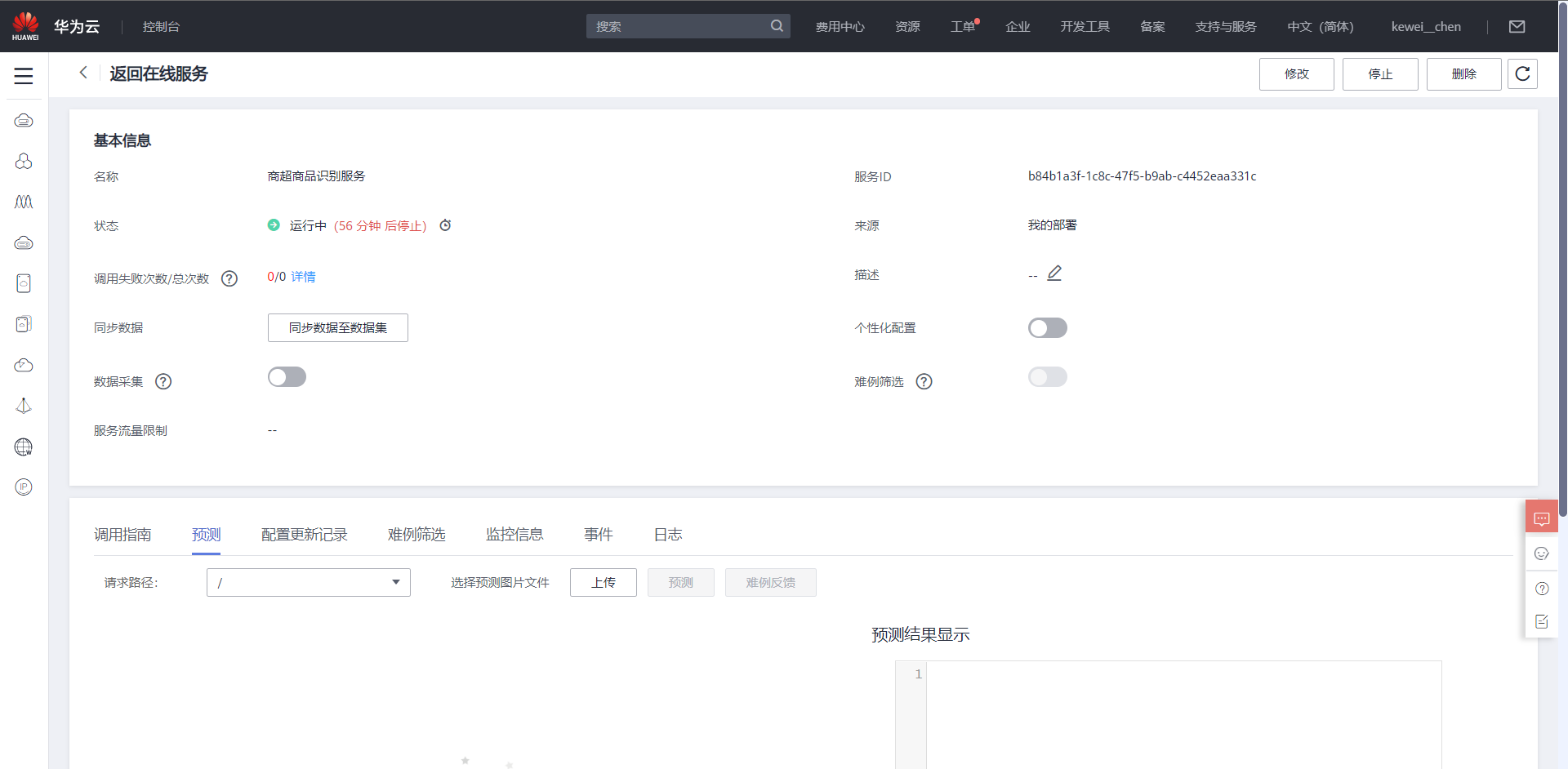Toggle the 数据采集 switch

click(287, 376)
